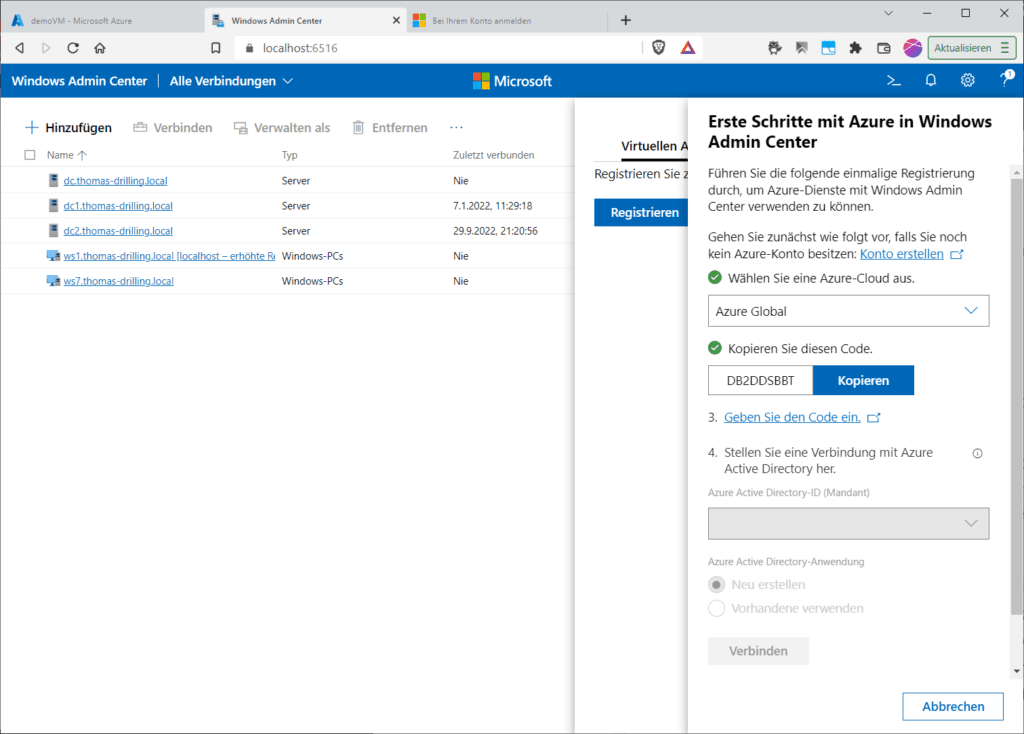Click the site lock icon in address bar

pos(249,48)
